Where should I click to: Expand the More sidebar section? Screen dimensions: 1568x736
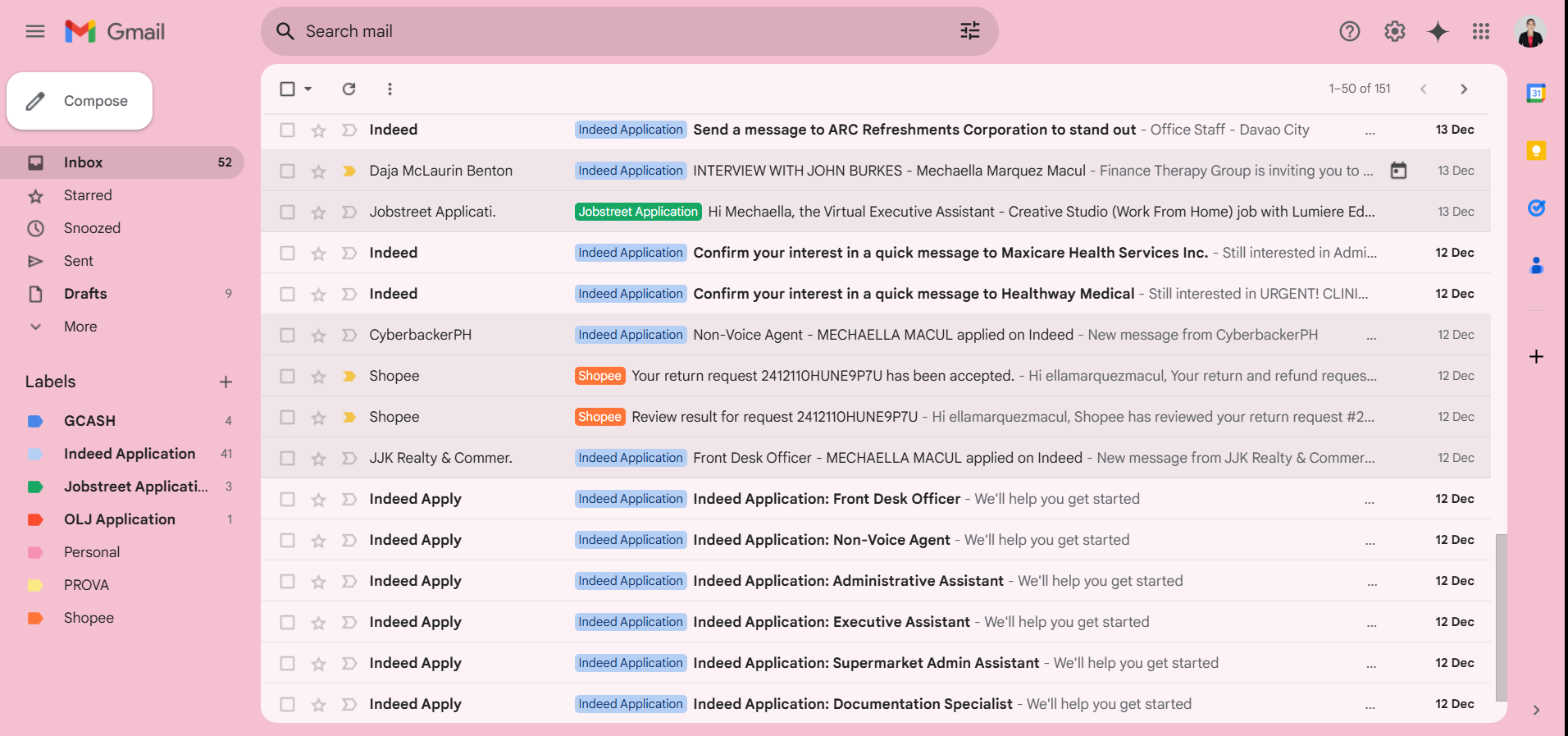pyautogui.click(x=80, y=327)
